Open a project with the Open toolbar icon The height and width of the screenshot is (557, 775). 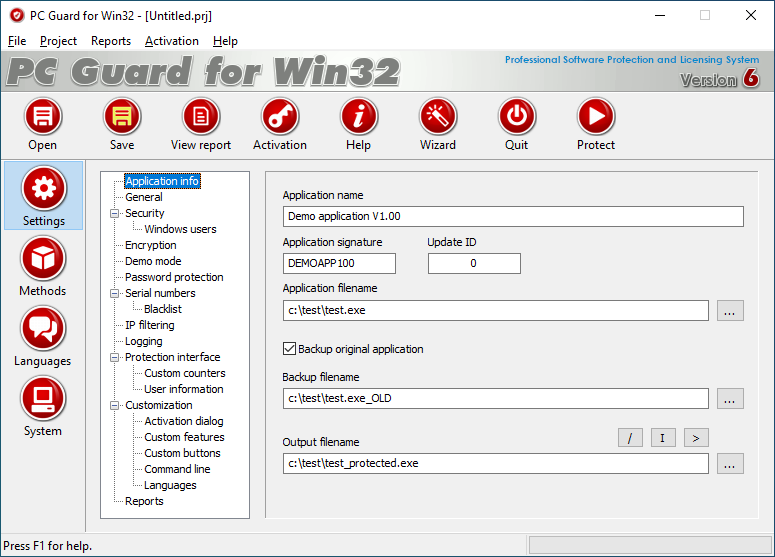[x=43, y=117]
